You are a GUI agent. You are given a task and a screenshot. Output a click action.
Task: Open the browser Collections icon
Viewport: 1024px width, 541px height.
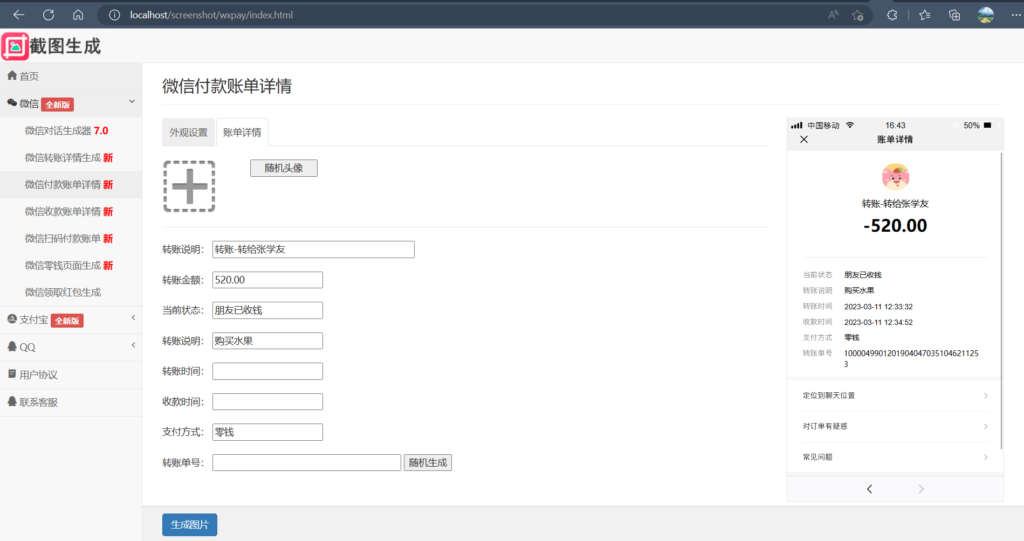coord(954,15)
